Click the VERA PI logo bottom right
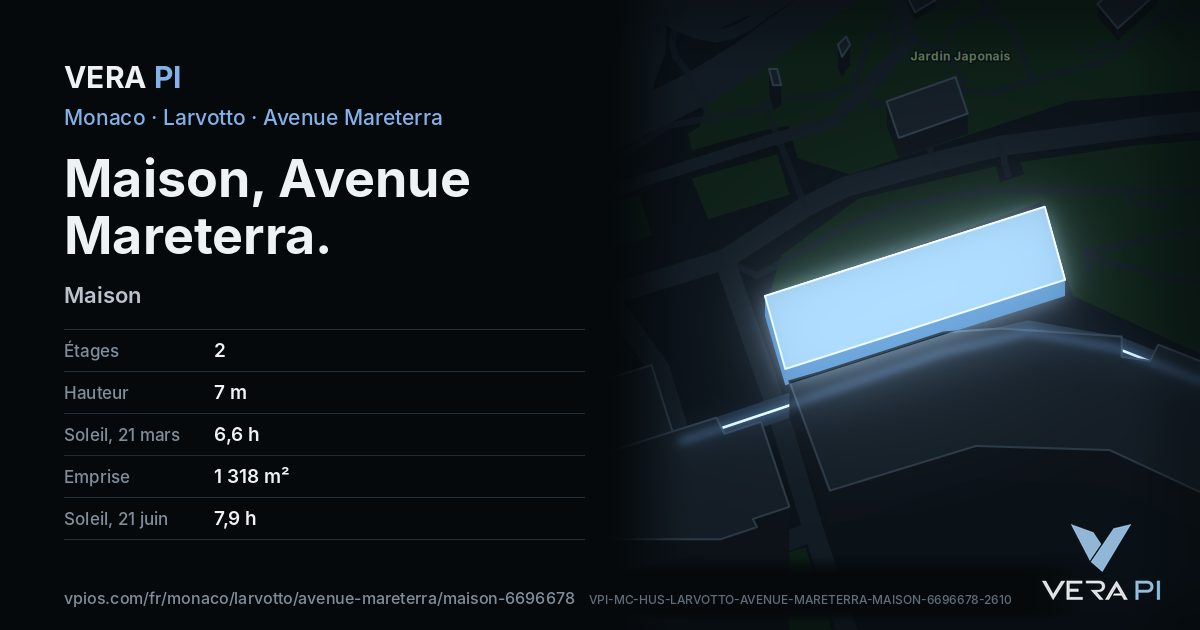The width and height of the screenshot is (1200, 630). [1100, 563]
